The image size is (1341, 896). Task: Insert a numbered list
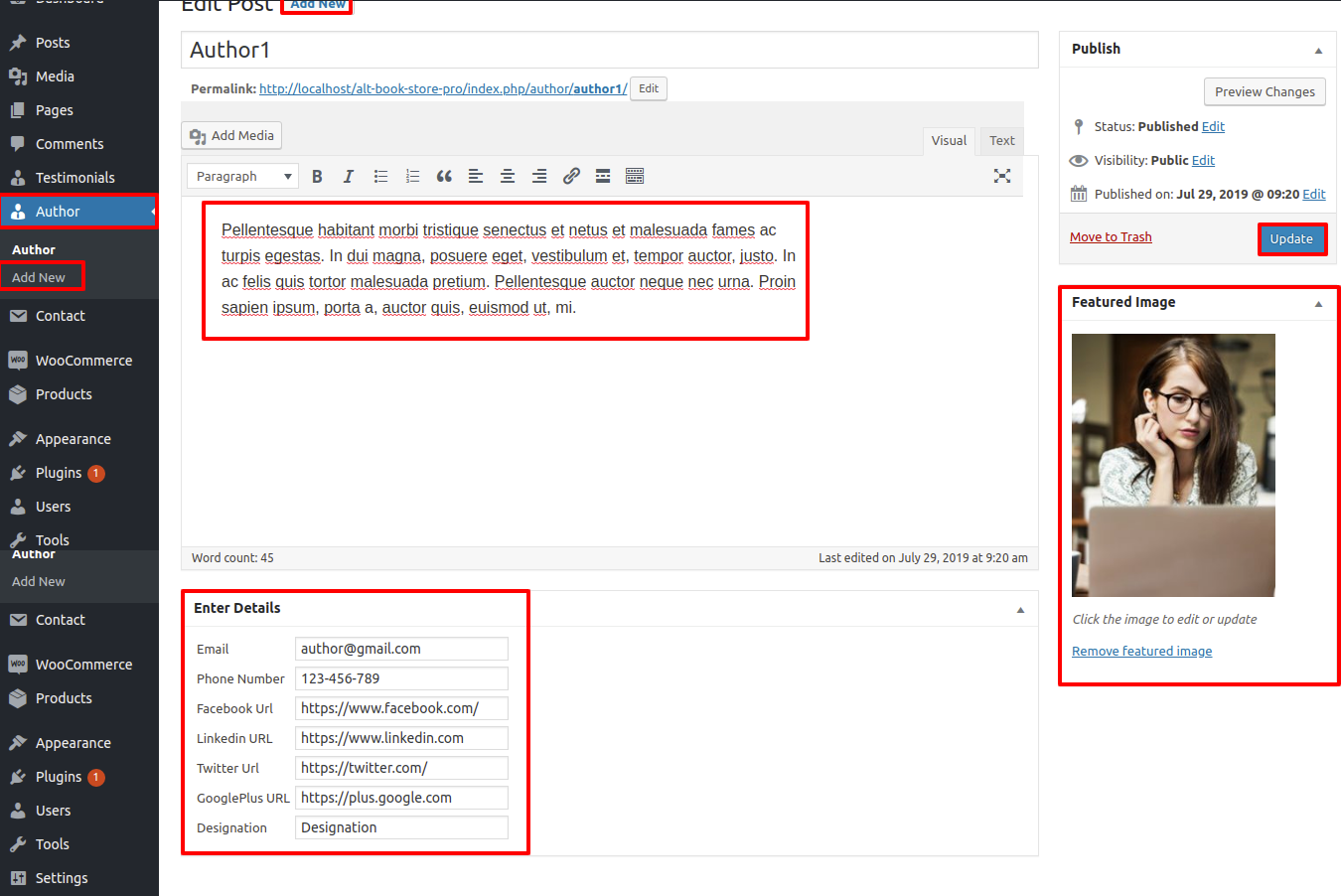point(412,176)
